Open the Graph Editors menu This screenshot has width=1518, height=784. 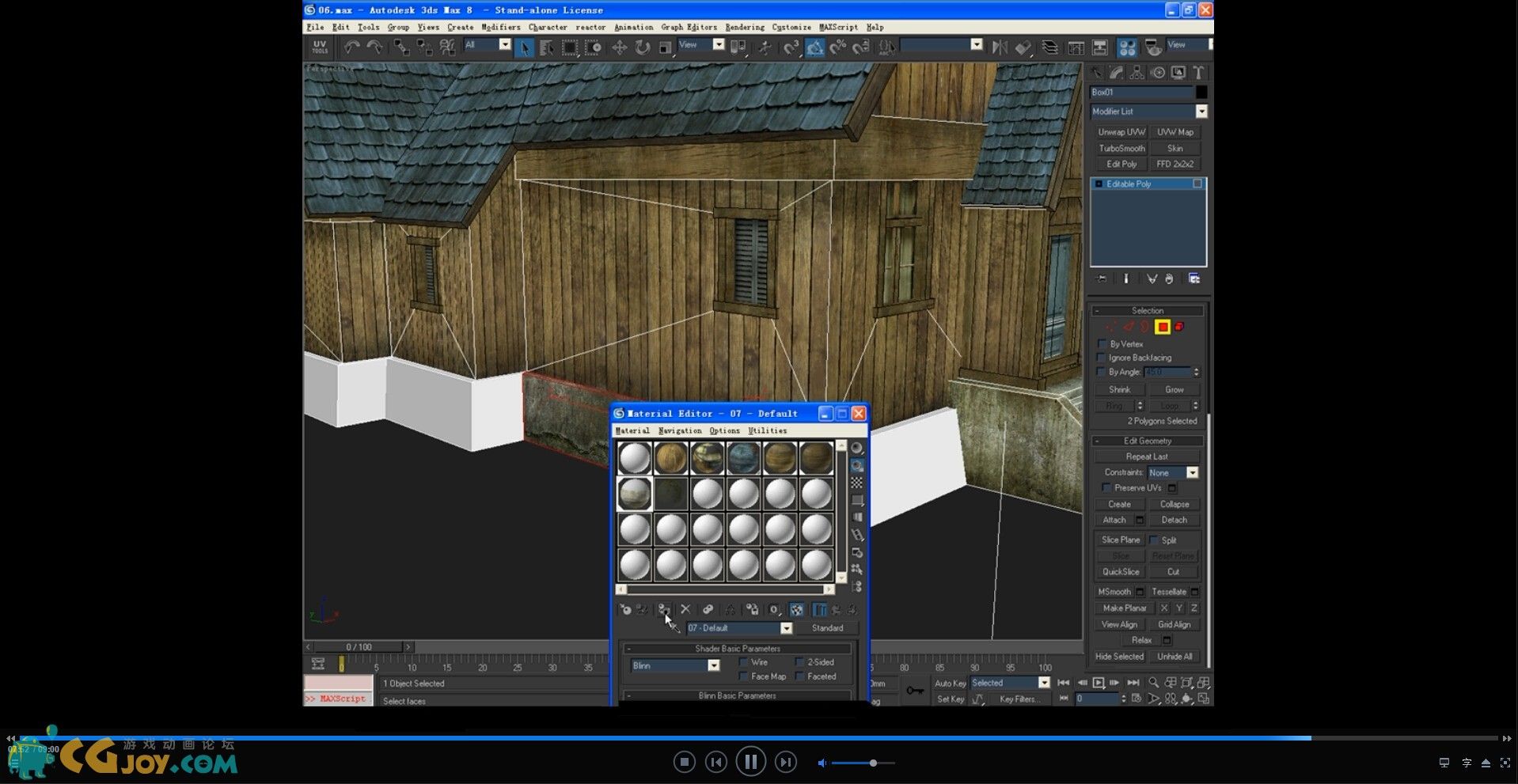[689, 27]
